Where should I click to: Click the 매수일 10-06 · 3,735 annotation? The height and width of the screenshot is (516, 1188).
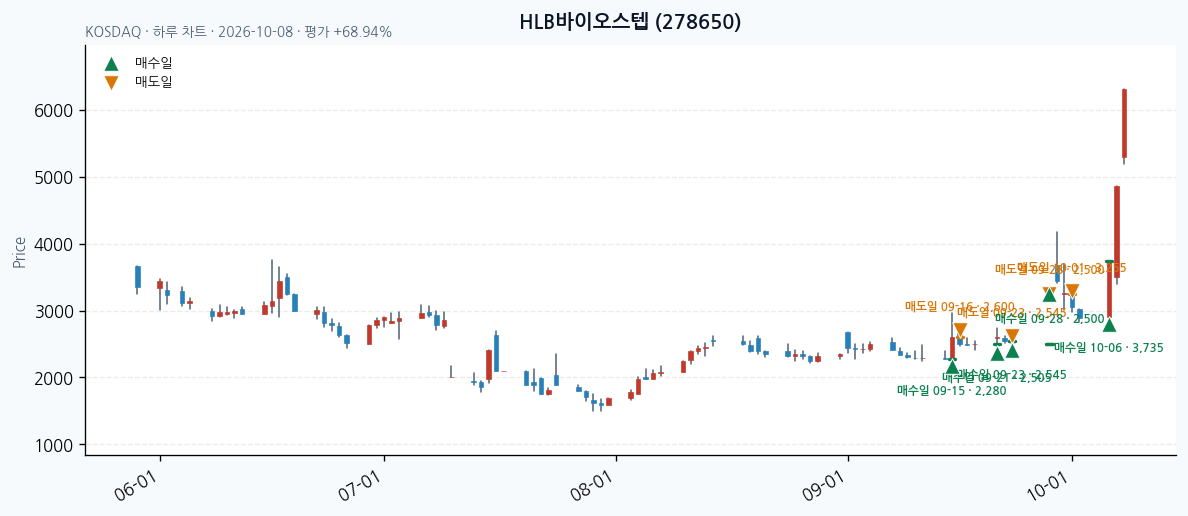tap(1108, 347)
